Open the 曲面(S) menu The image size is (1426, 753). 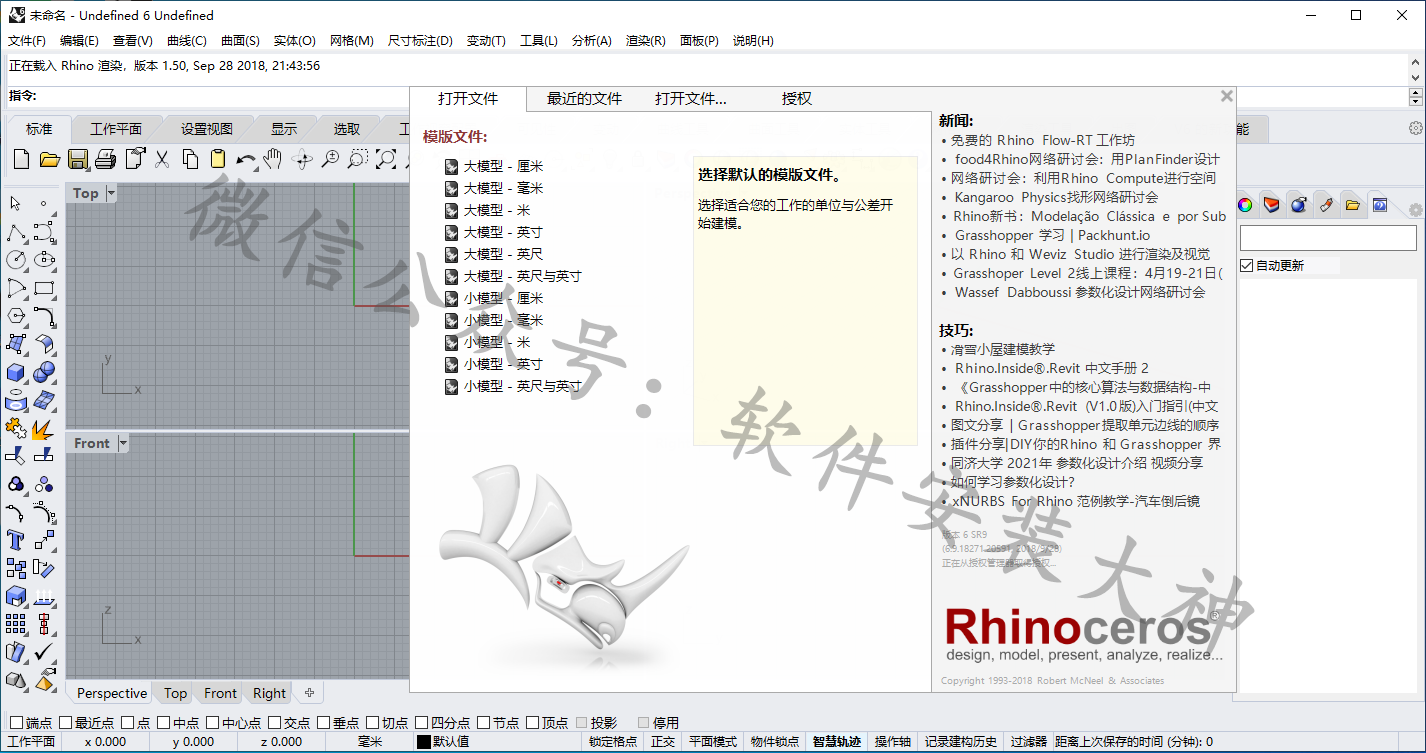(x=240, y=41)
